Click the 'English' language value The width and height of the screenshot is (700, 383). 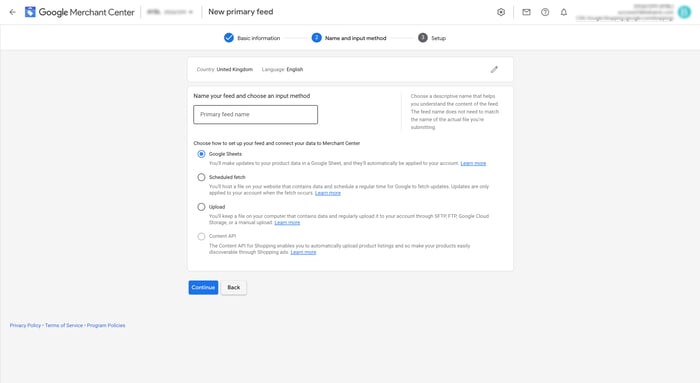[295, 70]
